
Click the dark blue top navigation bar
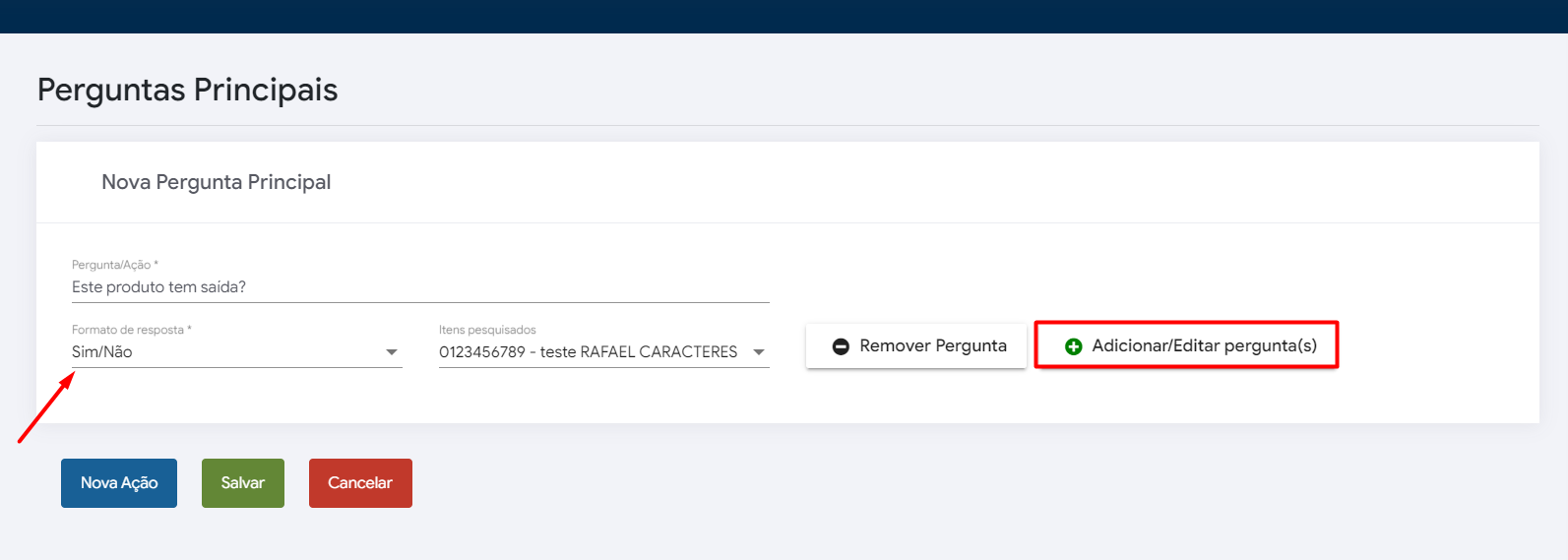coord(784,16)
